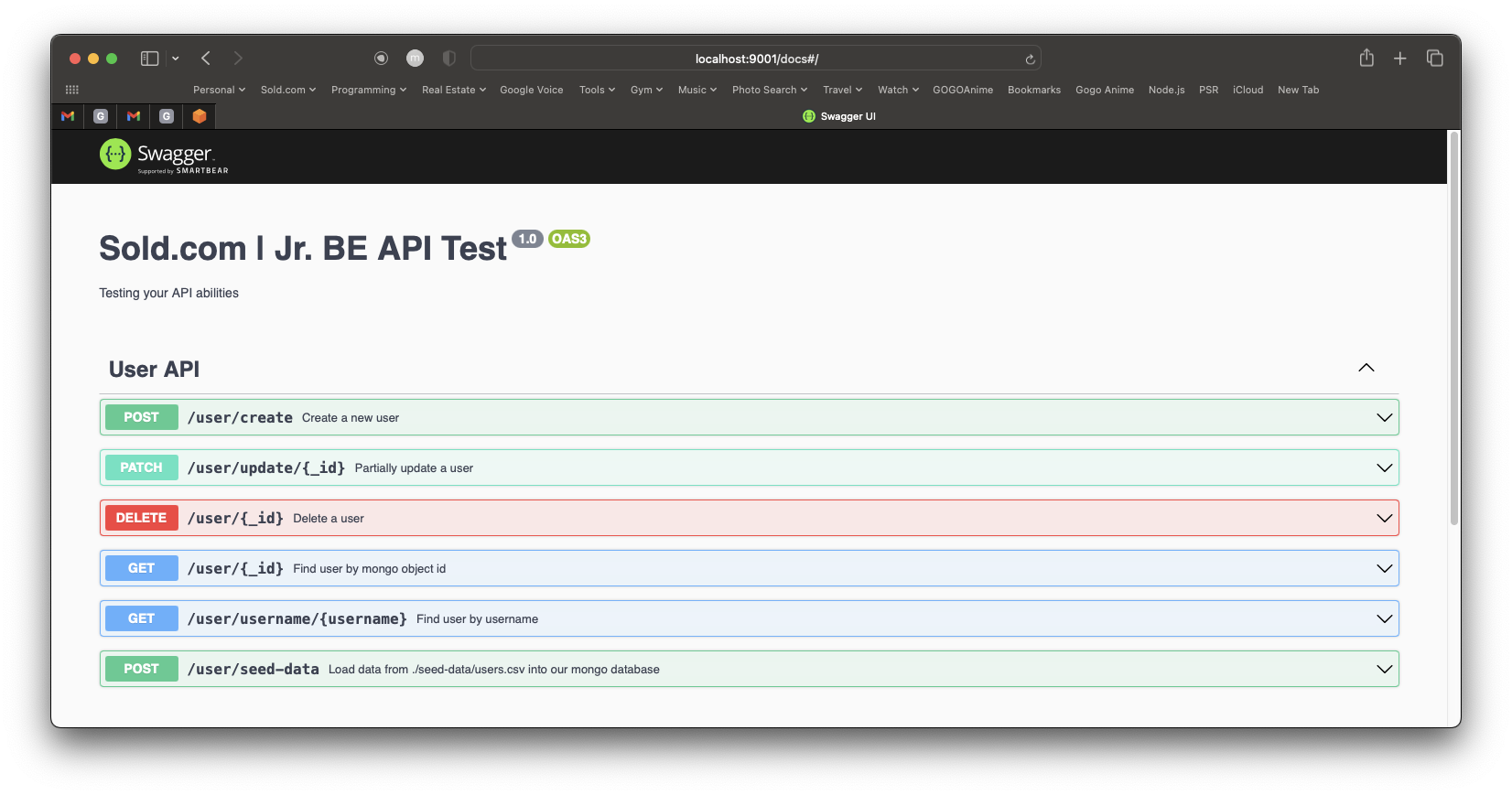Viewport: 1512px width, 795px height.
Task: Click the /user/create path text
Action: (240, 417)
